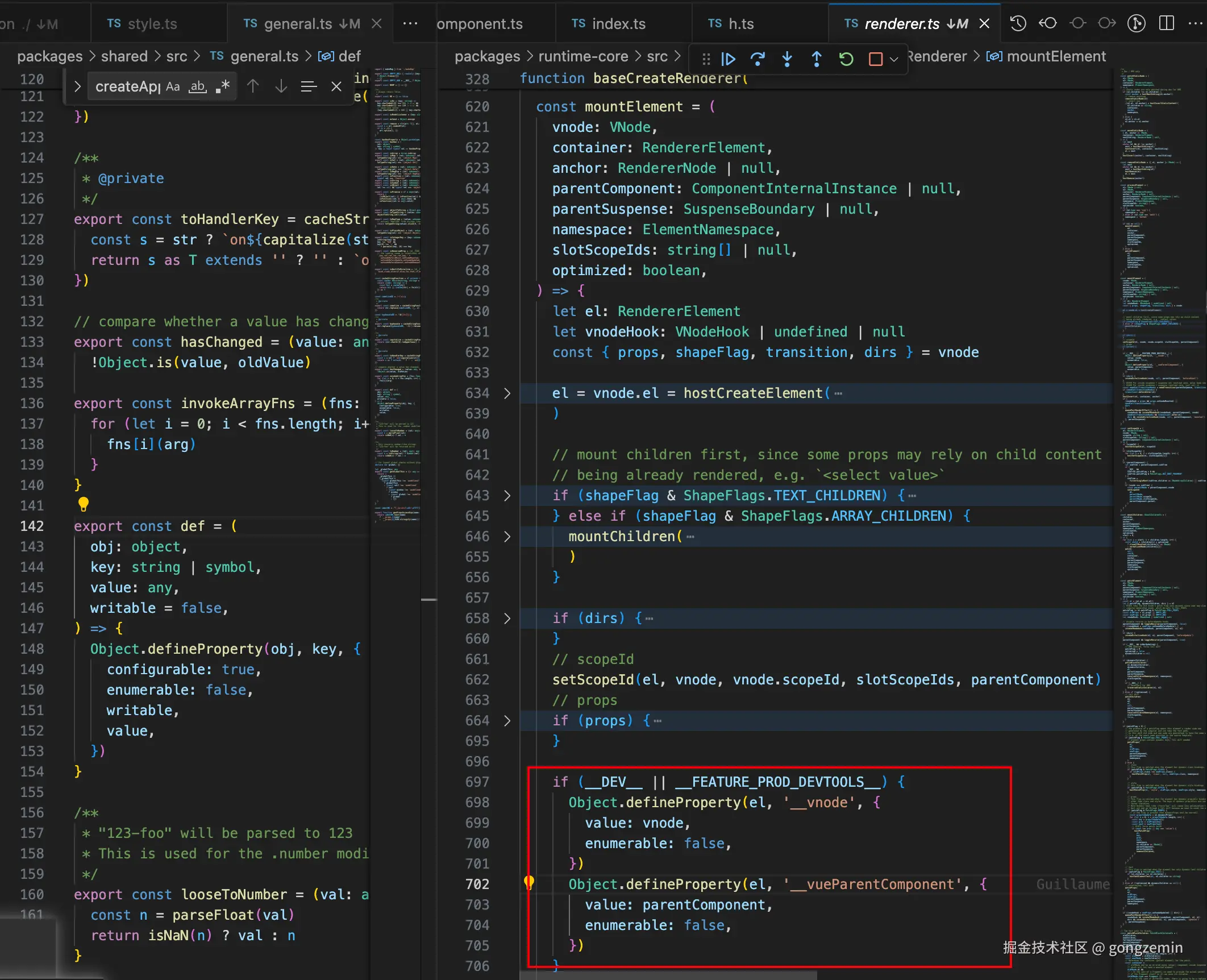
Task: Stop debugging with the red square
Action: 875,59
